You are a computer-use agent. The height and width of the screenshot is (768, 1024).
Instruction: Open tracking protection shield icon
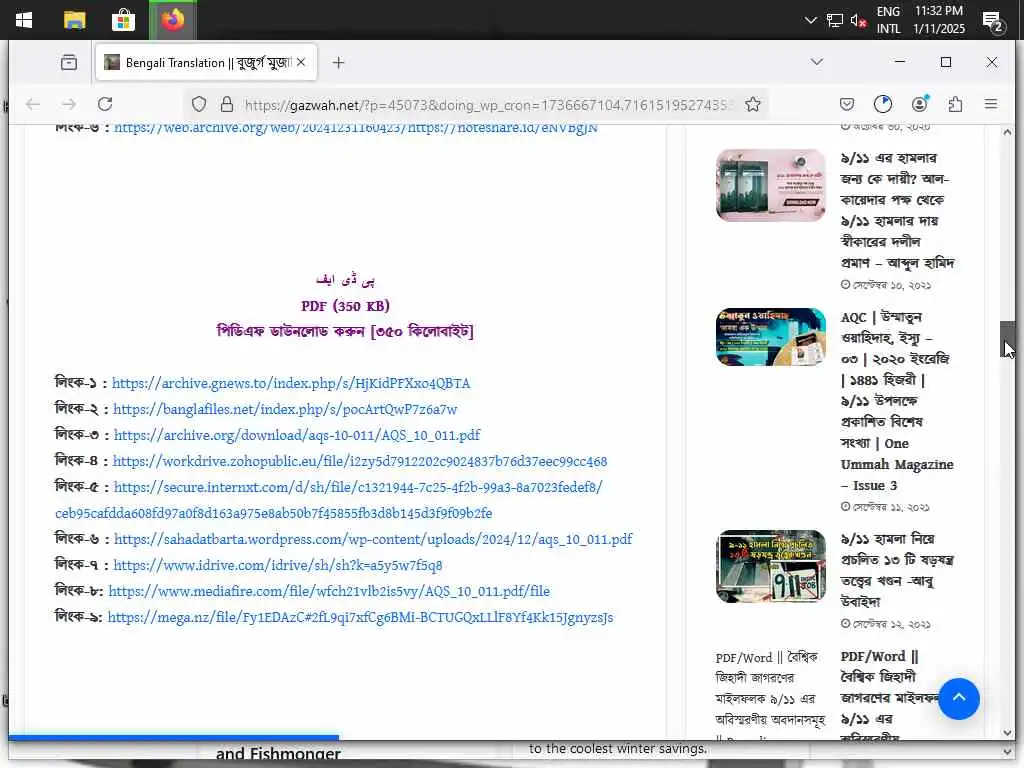click(199, 104)
